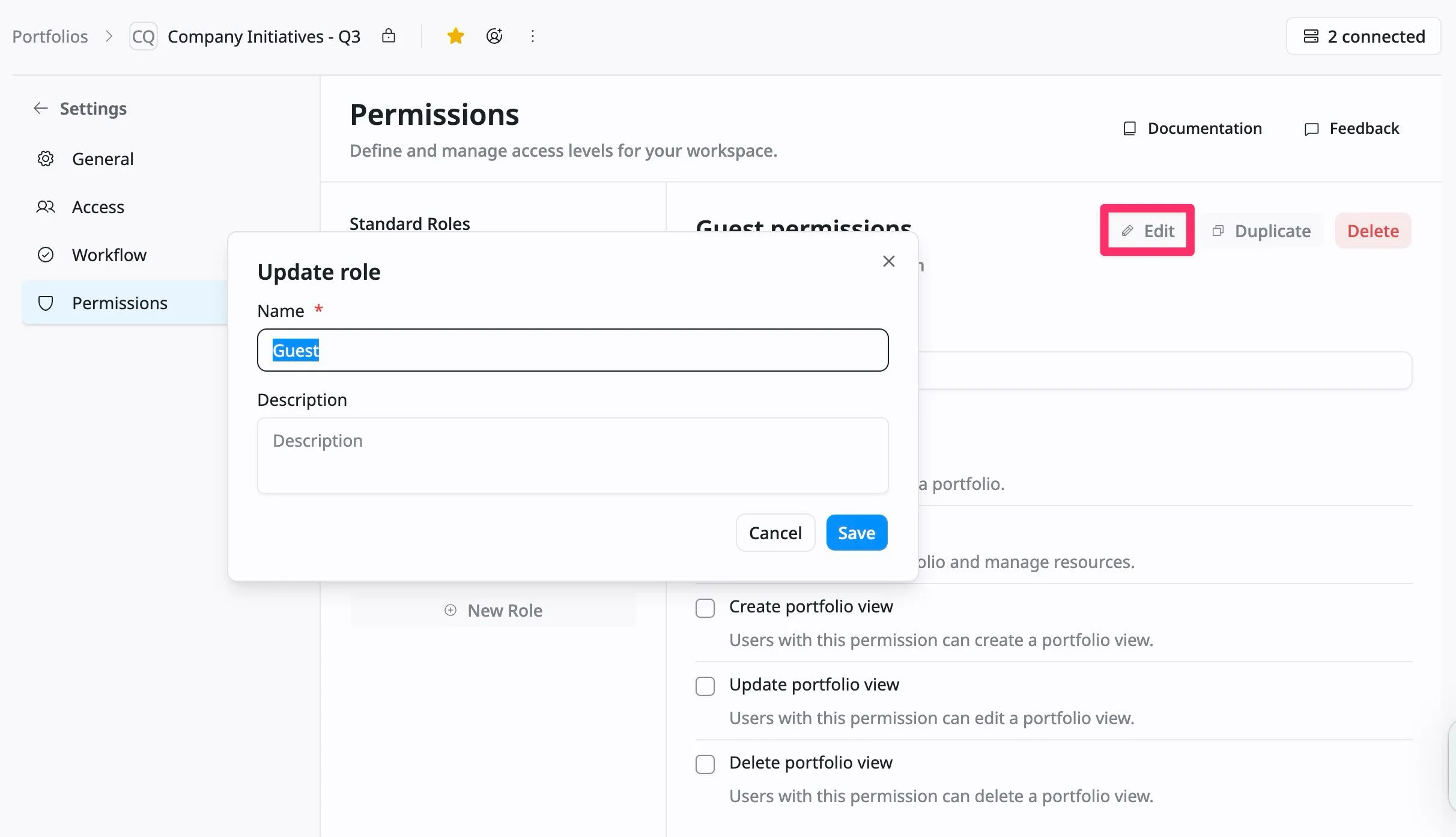
Task: Duplicate the Guest role
Action: pyautogui.click(x=1261, y=231)
